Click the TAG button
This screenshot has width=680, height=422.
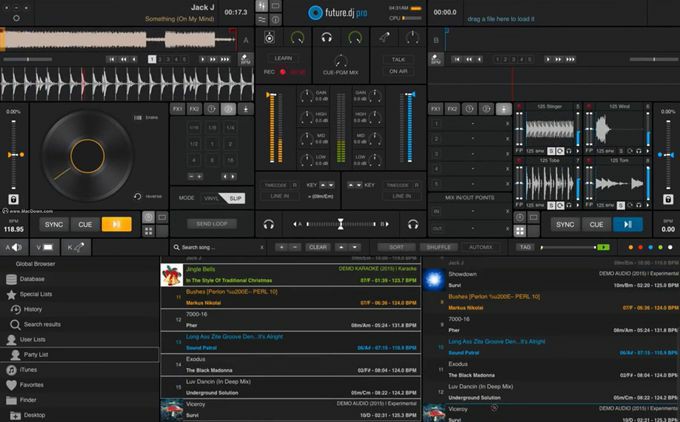coord(525,247)
